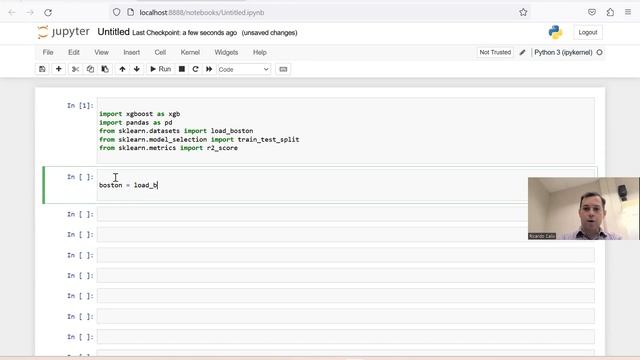The height and width of the screenshot is (360, 640).
Task: Move selected cell up arrow
Action: click(122, 69)
